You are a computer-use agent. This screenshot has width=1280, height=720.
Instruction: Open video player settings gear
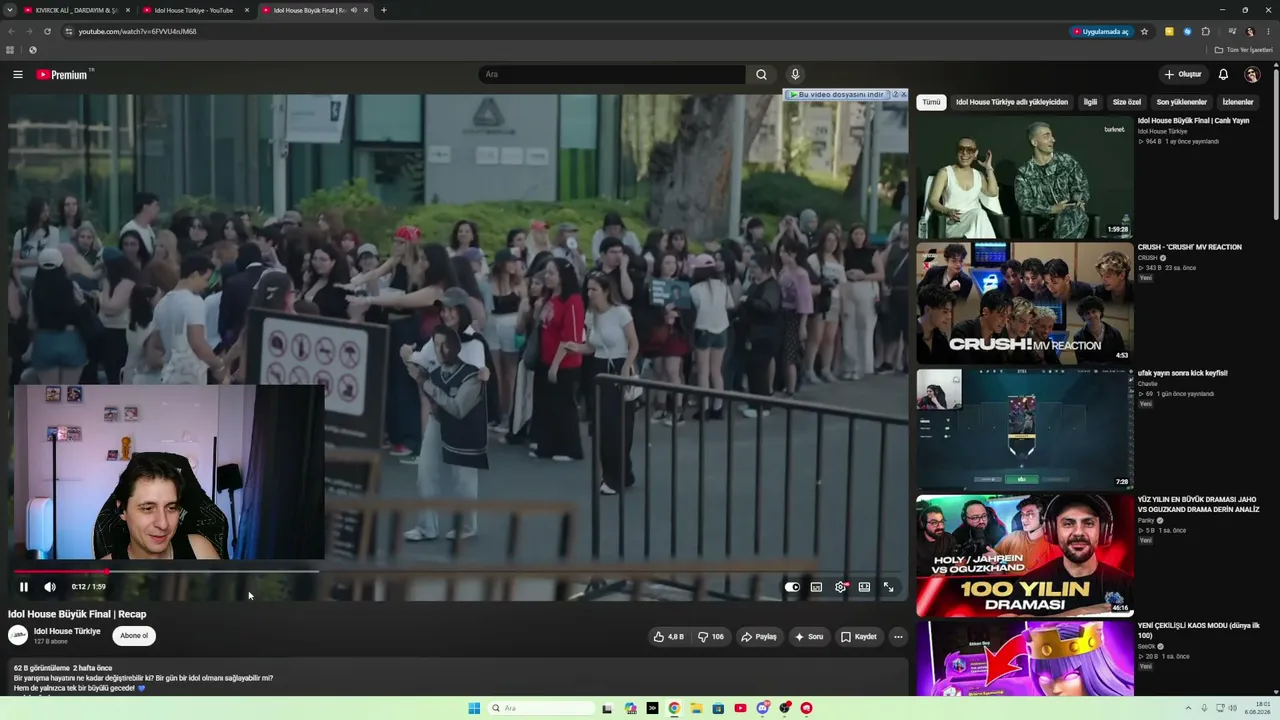[x=840, y=587]
